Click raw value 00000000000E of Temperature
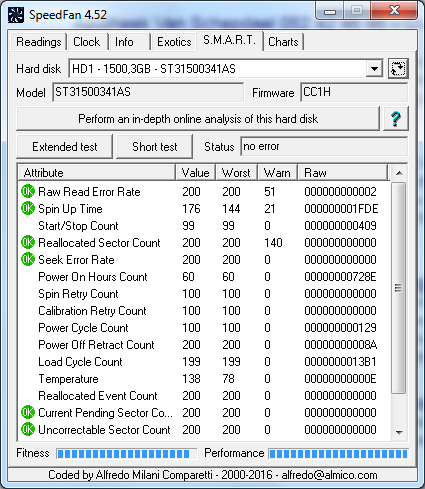The width and height of the screenshot is (425, 489). pyautogui.click(x=340, y=379)
